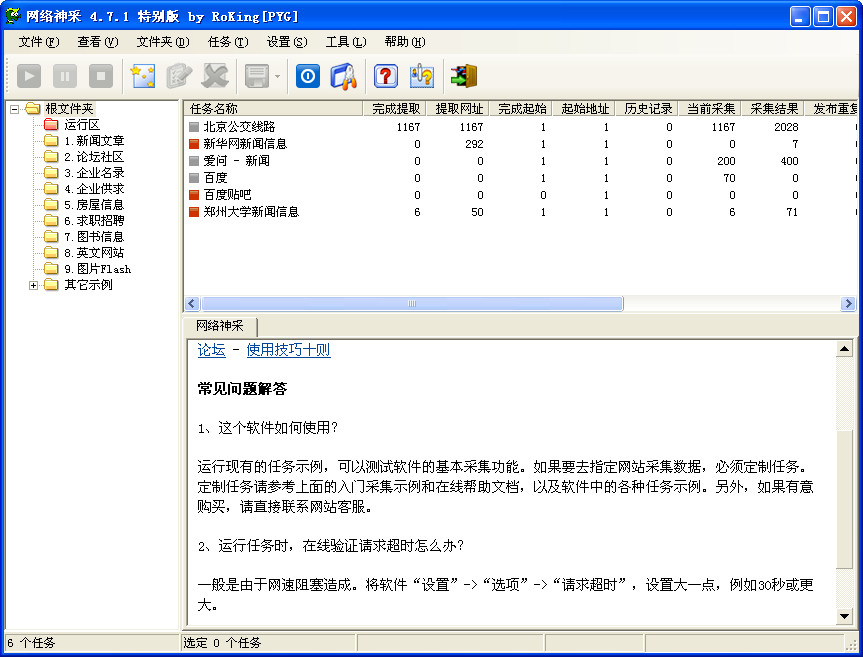Image resolution: width=863 pixels, height=657 pixels.
Task: Click the 论坛 hyperlink
Action: pyautogui.click(x=210, y=350)
